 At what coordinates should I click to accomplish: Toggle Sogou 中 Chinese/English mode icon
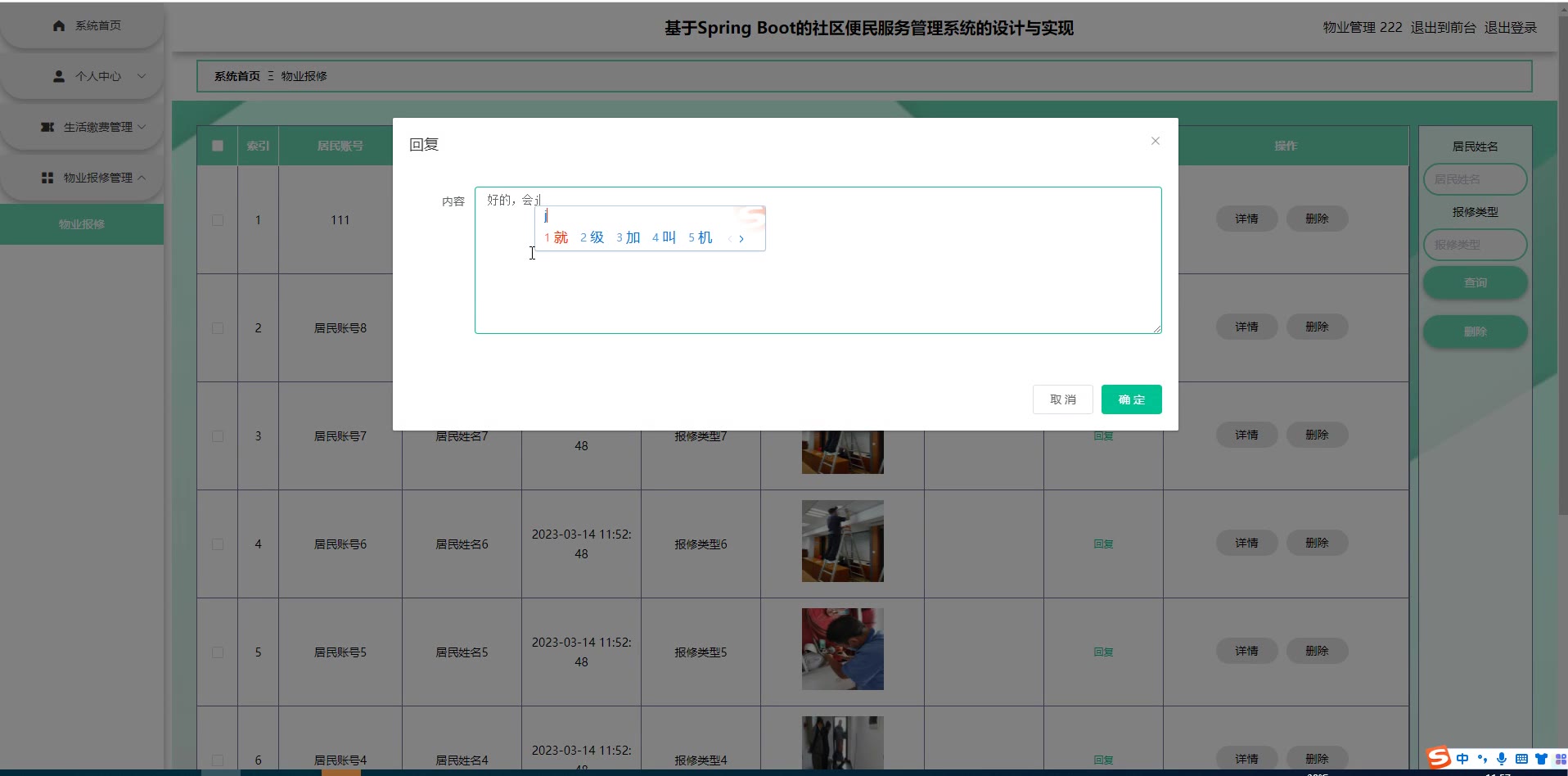[x=1462, y=759]
